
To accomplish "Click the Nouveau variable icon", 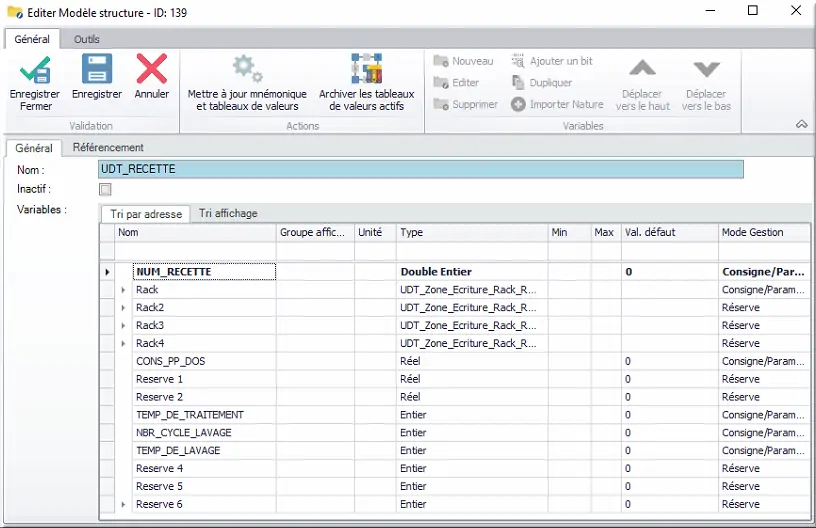I will pyautogui.click(x=441, y=61).
